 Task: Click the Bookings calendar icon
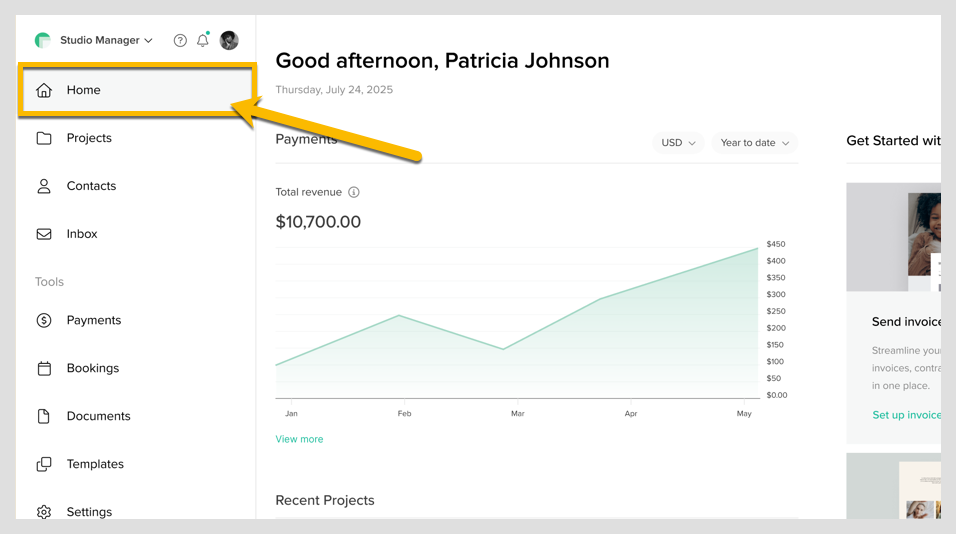tap(44, 368)
